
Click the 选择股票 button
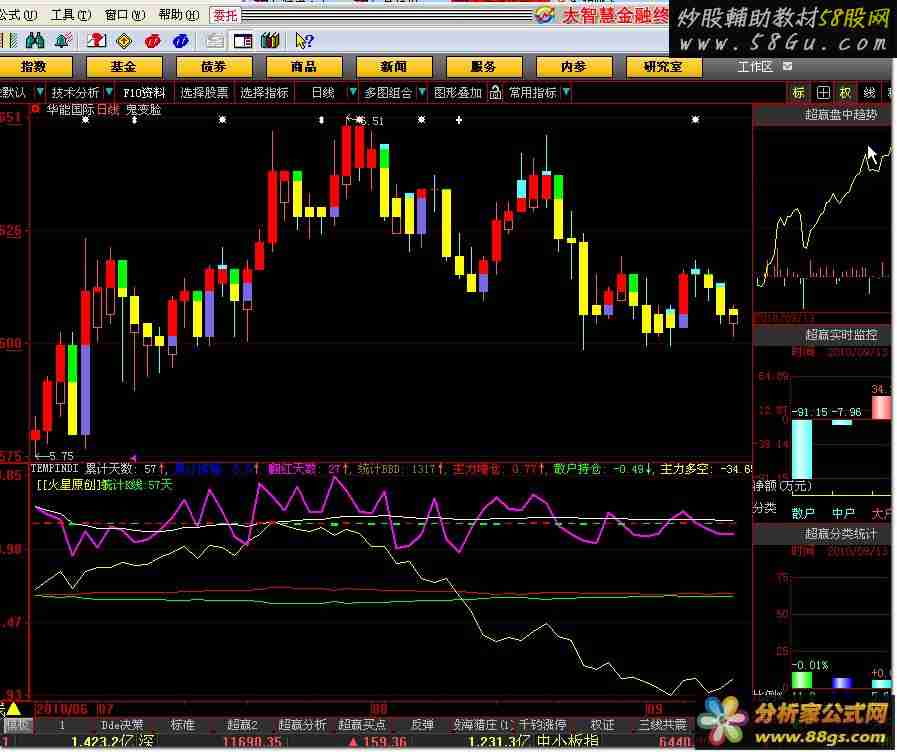pos(204,92)
